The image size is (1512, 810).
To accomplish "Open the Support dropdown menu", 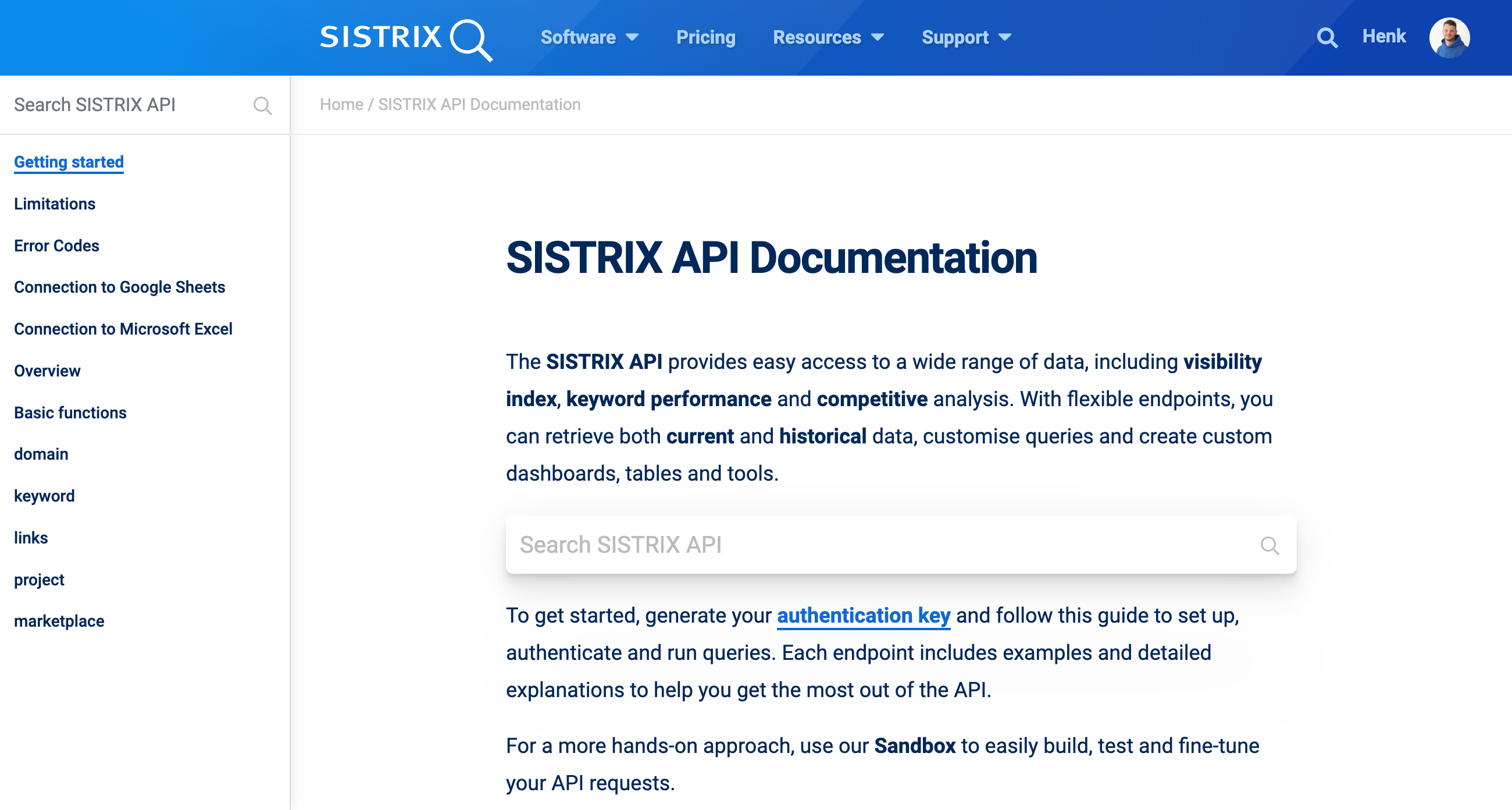I will pos(965,38).
